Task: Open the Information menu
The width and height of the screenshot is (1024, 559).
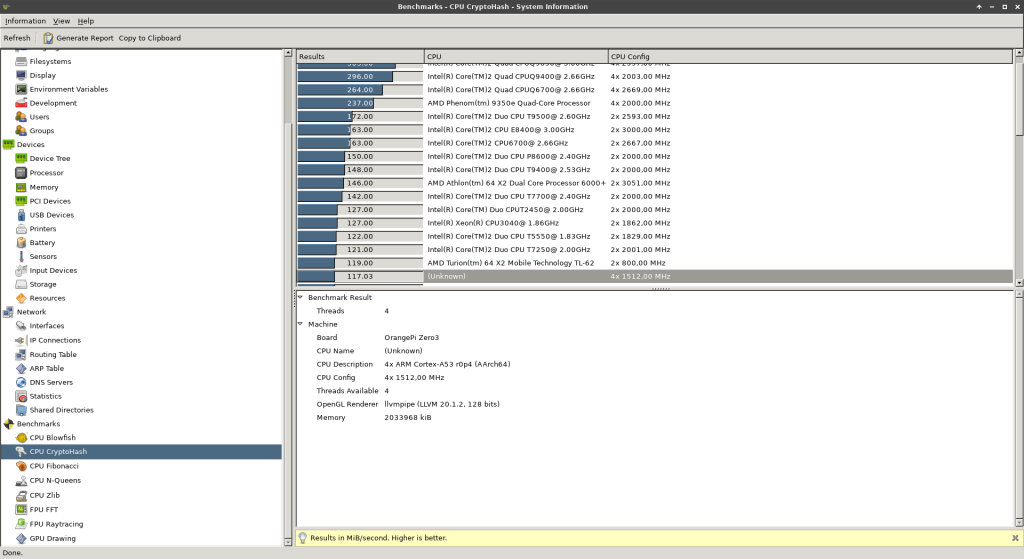Action: tap(25, 21)
